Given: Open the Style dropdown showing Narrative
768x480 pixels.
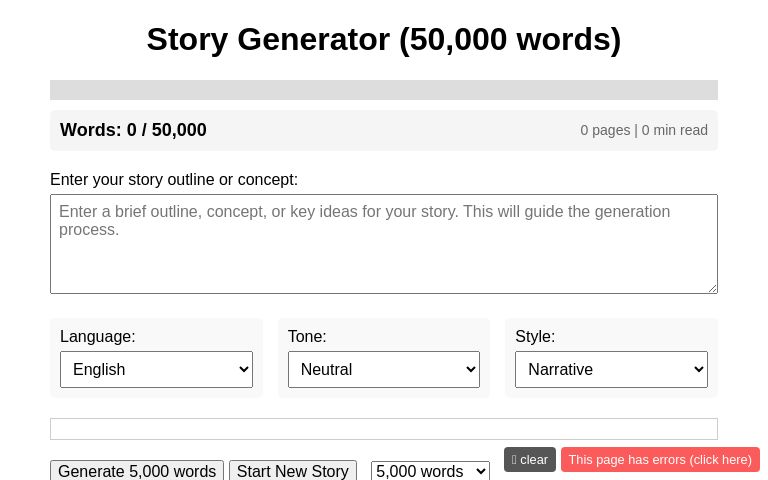Looking at the screenshot, I should (x=611, y=369).
